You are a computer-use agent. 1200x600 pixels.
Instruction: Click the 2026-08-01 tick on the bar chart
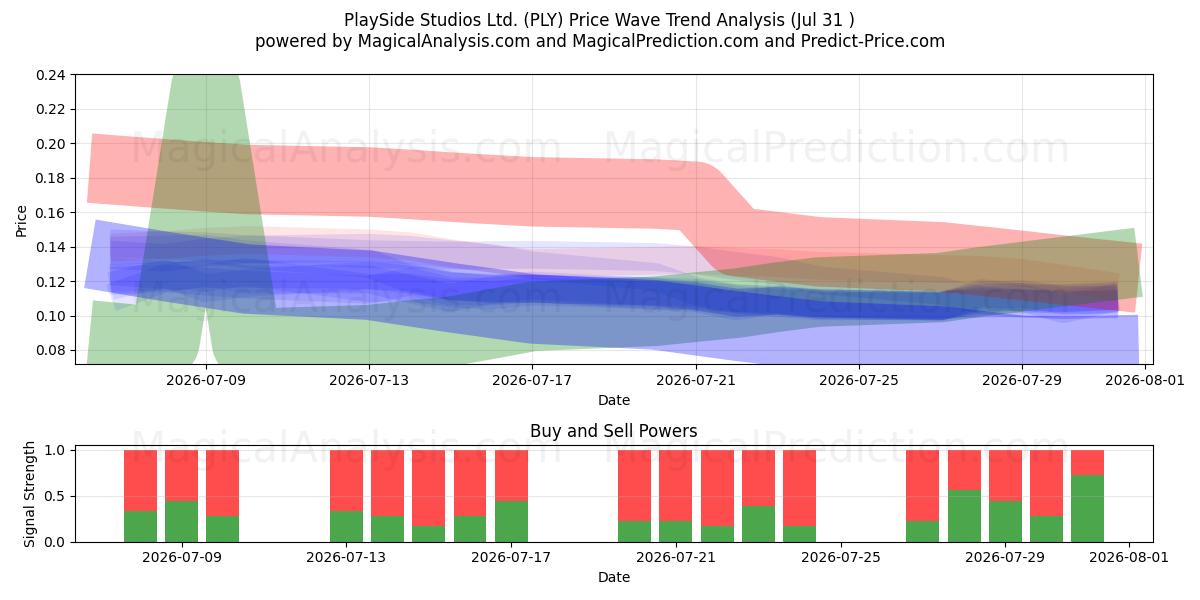(1129, 557)
